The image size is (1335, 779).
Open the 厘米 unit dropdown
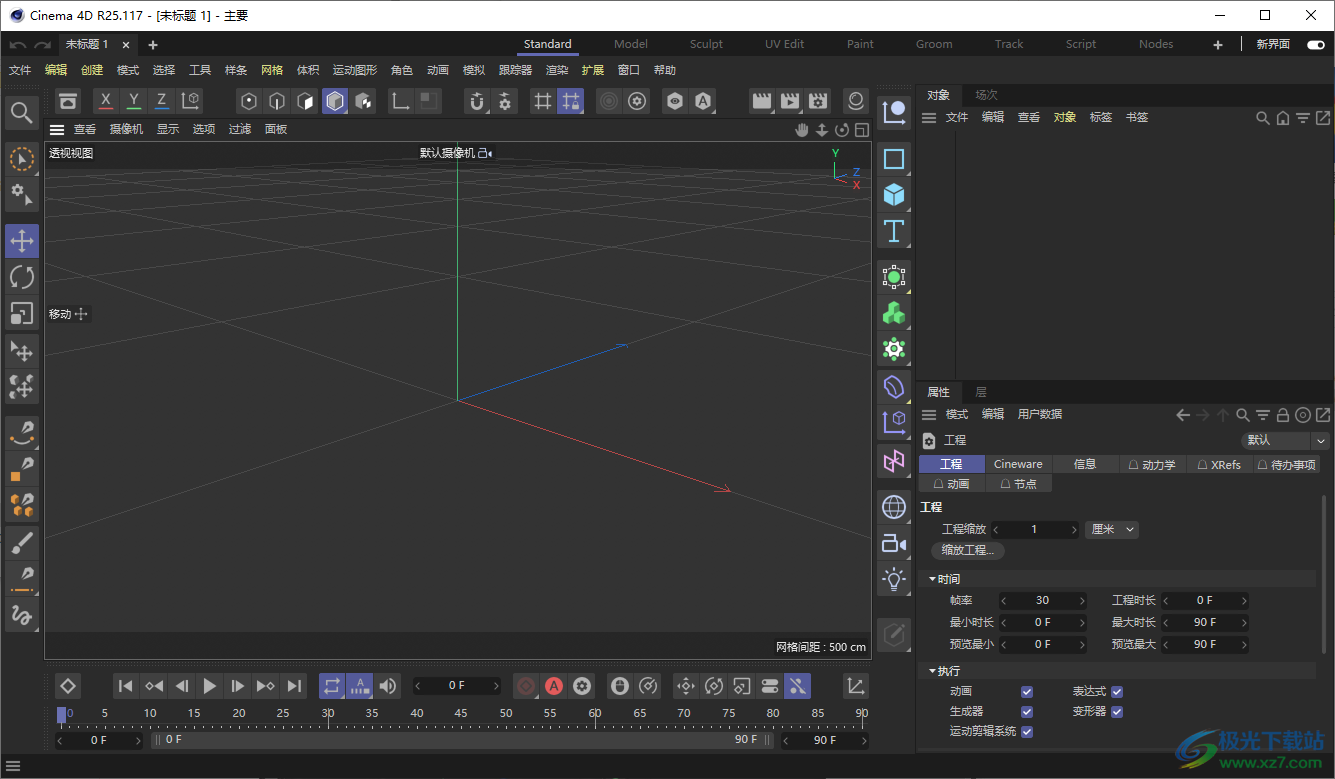pos(1112,529)
